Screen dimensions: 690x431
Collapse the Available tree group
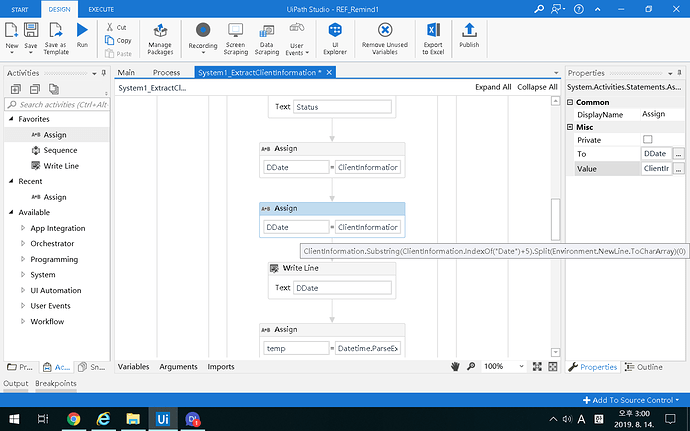pyautogui.click(x=11, y=212)
